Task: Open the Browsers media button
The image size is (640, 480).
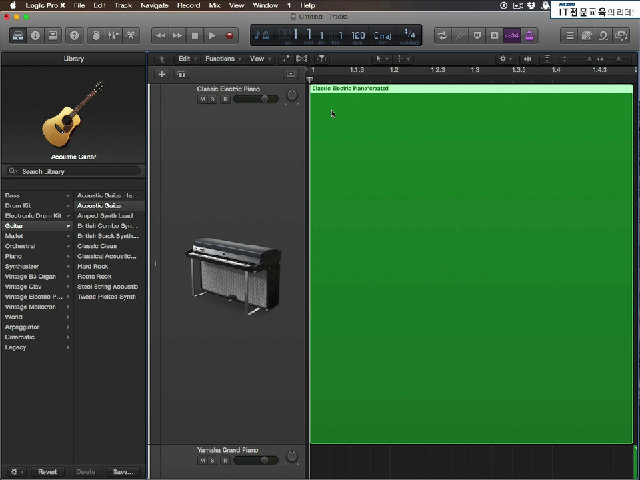Action: 621,36
